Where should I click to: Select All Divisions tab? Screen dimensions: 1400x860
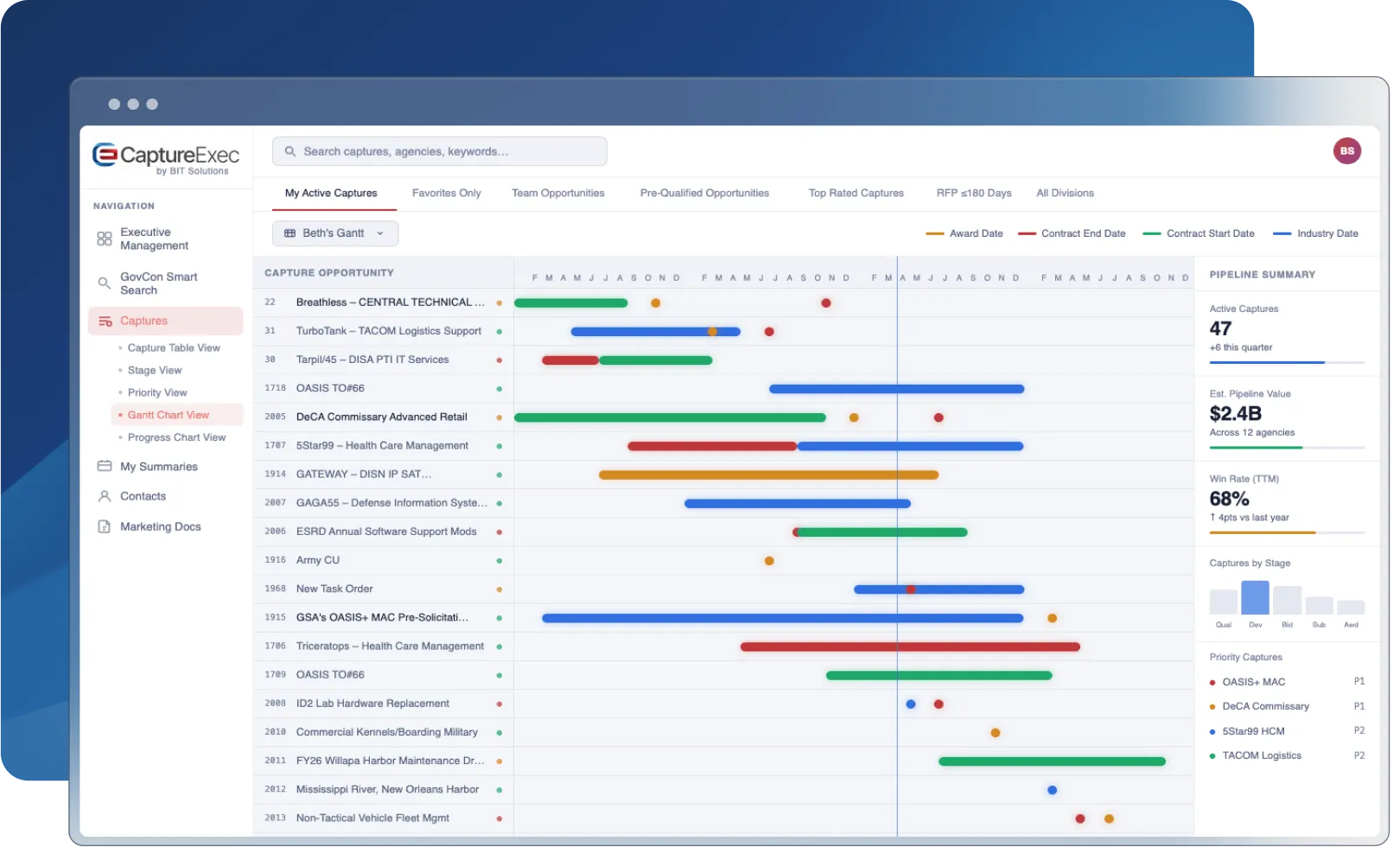pos(1066,194)
